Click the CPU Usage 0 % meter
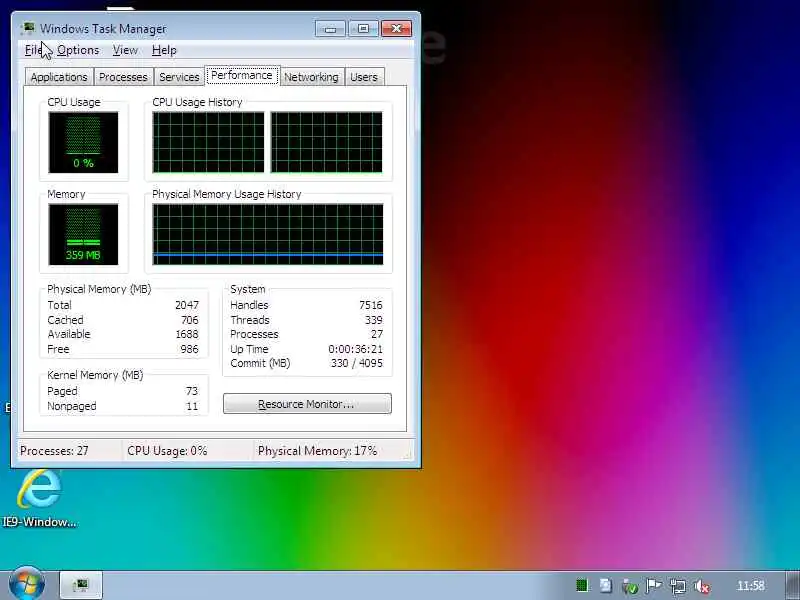Screen dimensions: 800x600 (x=83, y=142)
